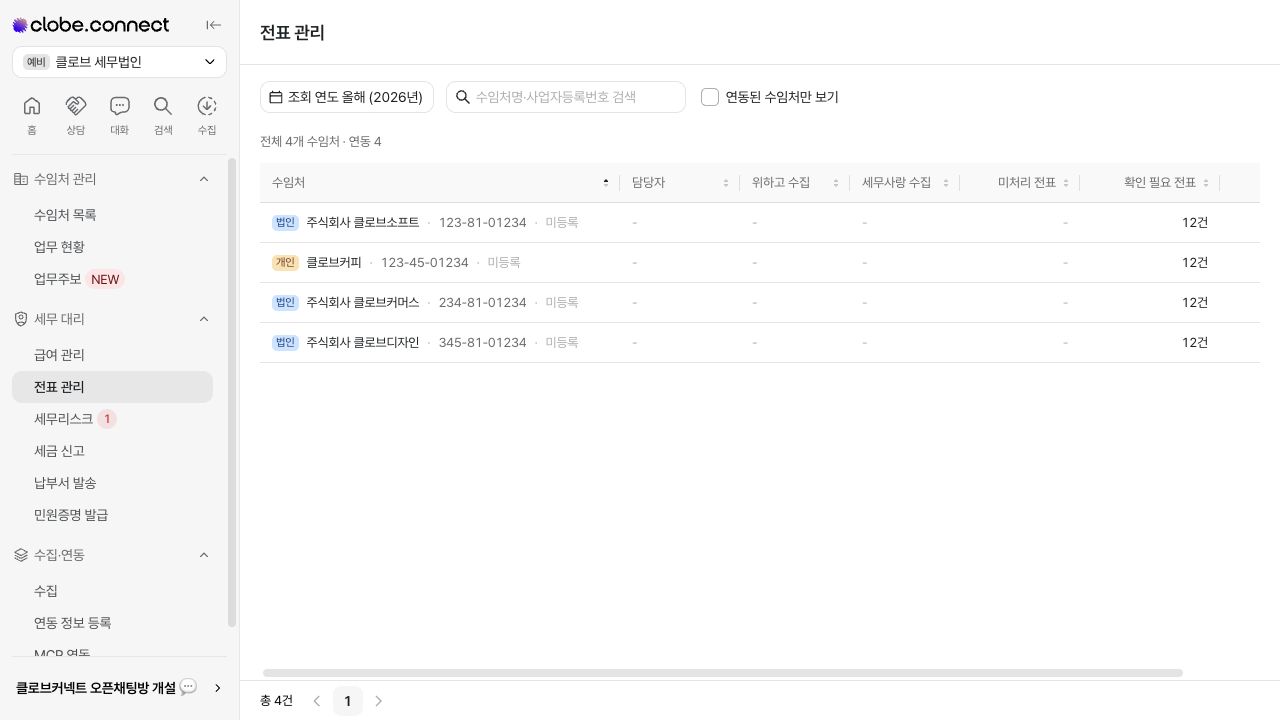Click the clobe.connect logo
Screen dimensions: 1280x720
[x=91, y=25]
